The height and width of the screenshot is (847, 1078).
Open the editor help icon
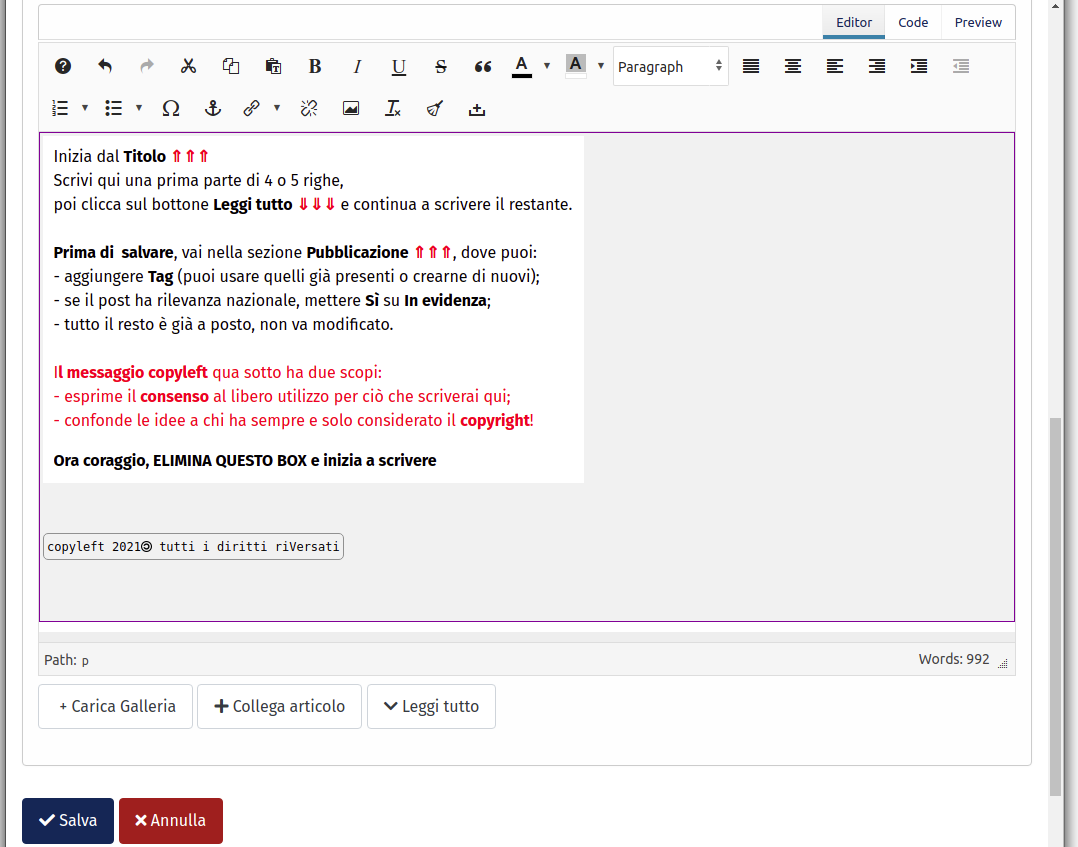pyautogui.click(x=63, y=67)
